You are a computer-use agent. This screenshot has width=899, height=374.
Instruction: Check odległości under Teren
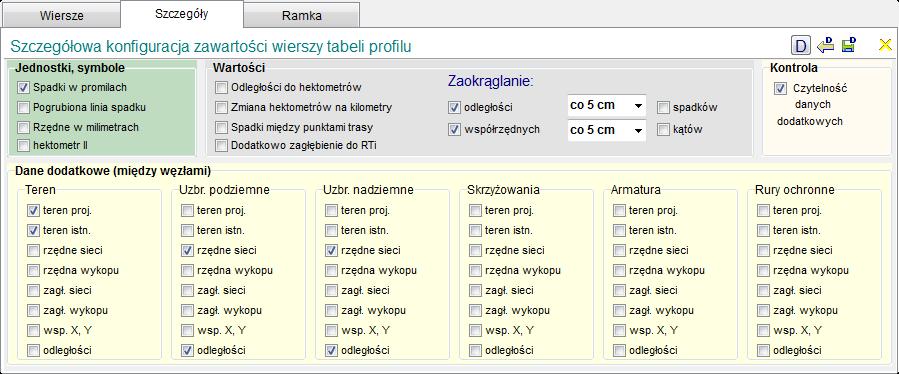pos(33,350)
